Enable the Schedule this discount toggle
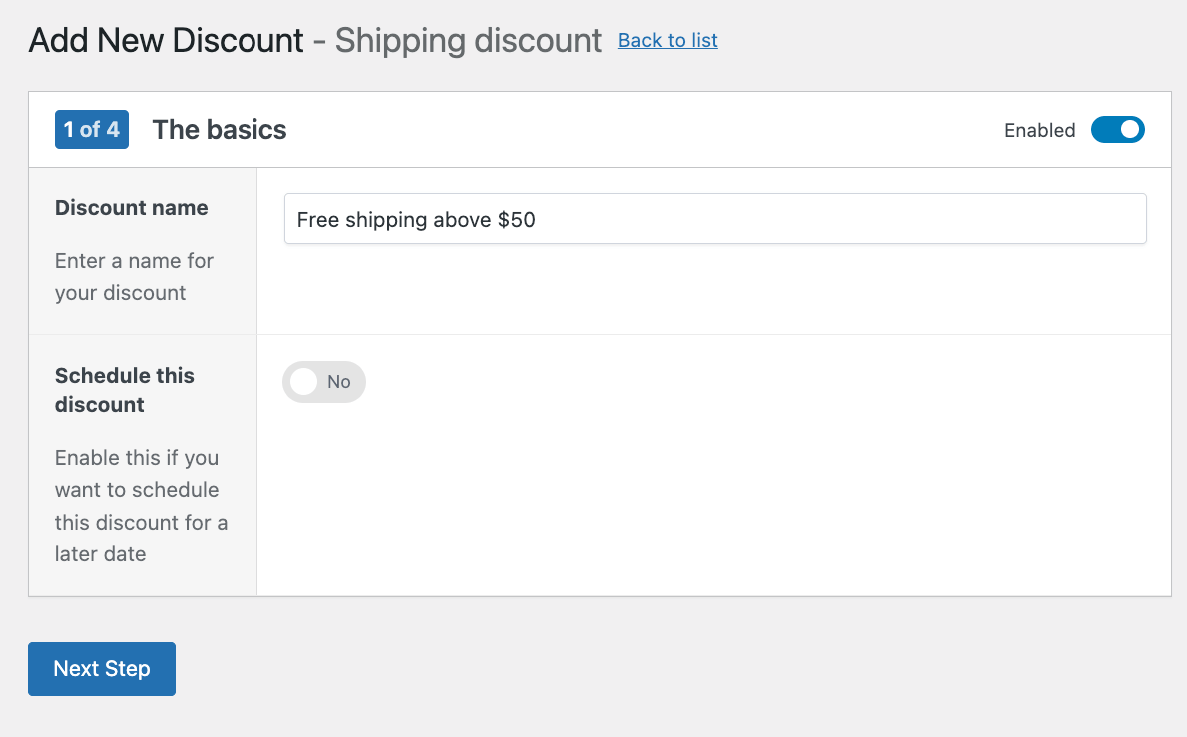1187x737 pixels. (323, 382)
